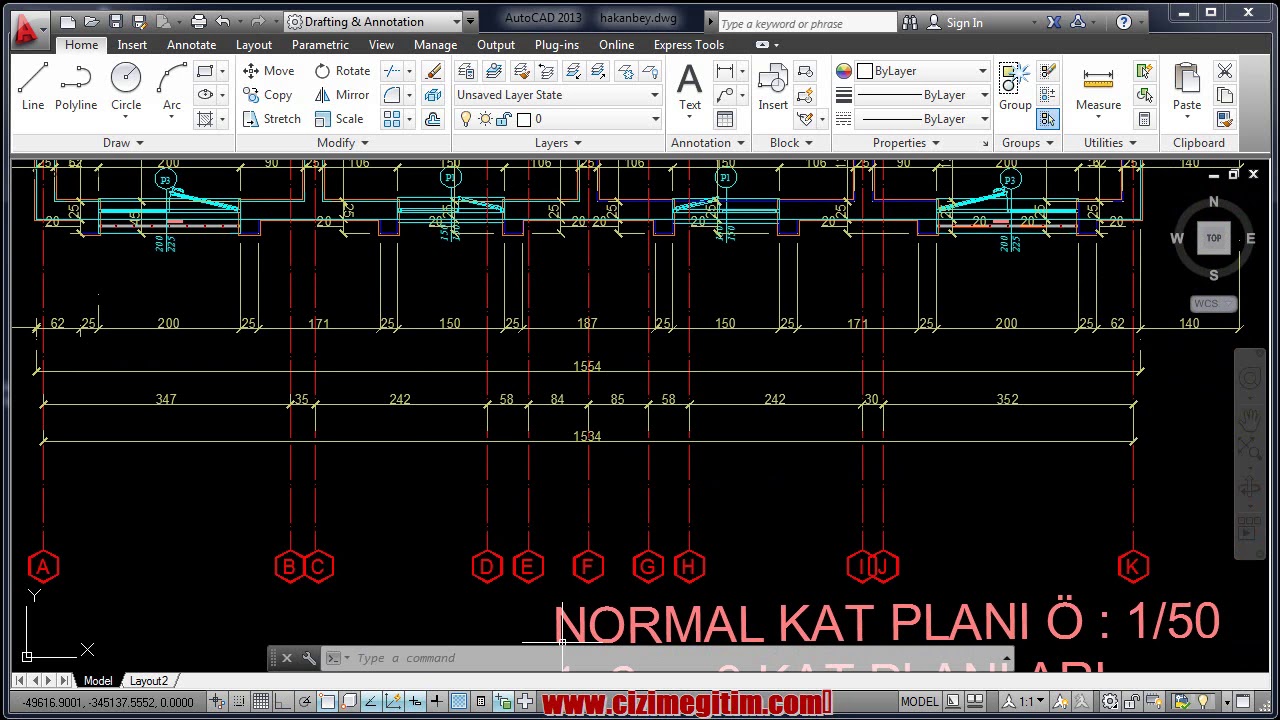
Task: Open the Parametric ribbon tab
Action: coord(320,45)
